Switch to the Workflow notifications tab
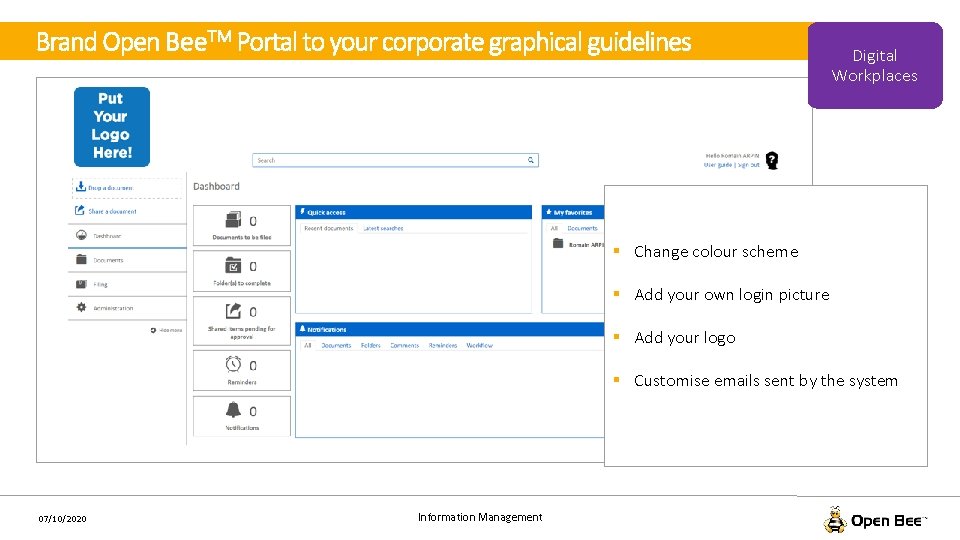The image size is (960, 540). pos(479,345)
